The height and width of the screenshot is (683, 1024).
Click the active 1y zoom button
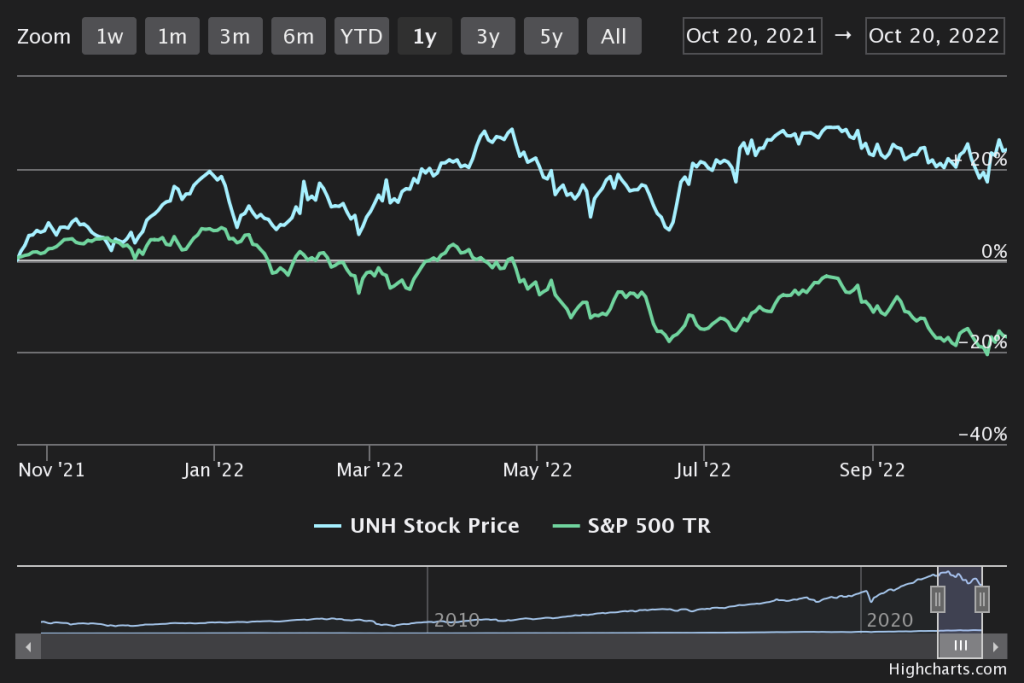coord(424,37)
